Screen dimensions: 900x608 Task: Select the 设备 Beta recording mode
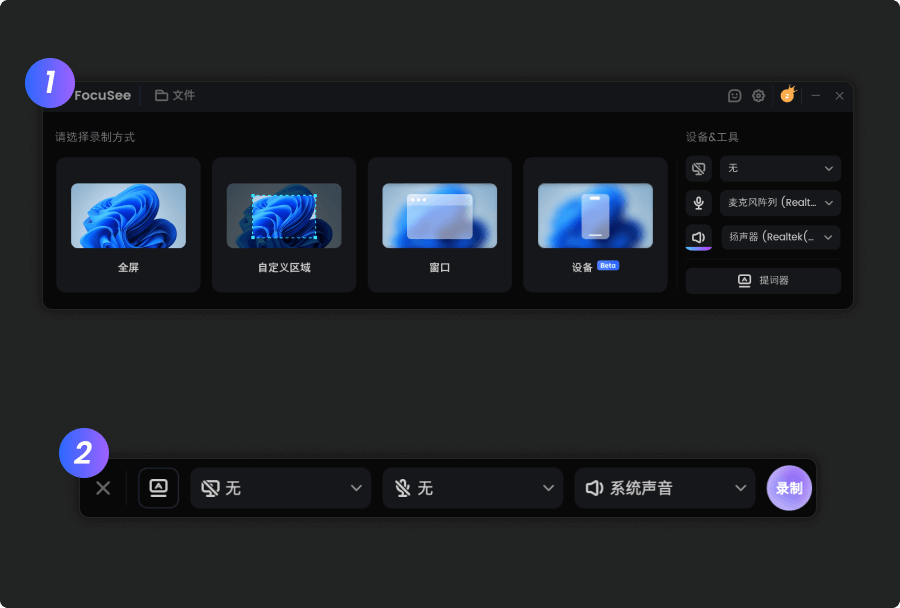(595, 224)
